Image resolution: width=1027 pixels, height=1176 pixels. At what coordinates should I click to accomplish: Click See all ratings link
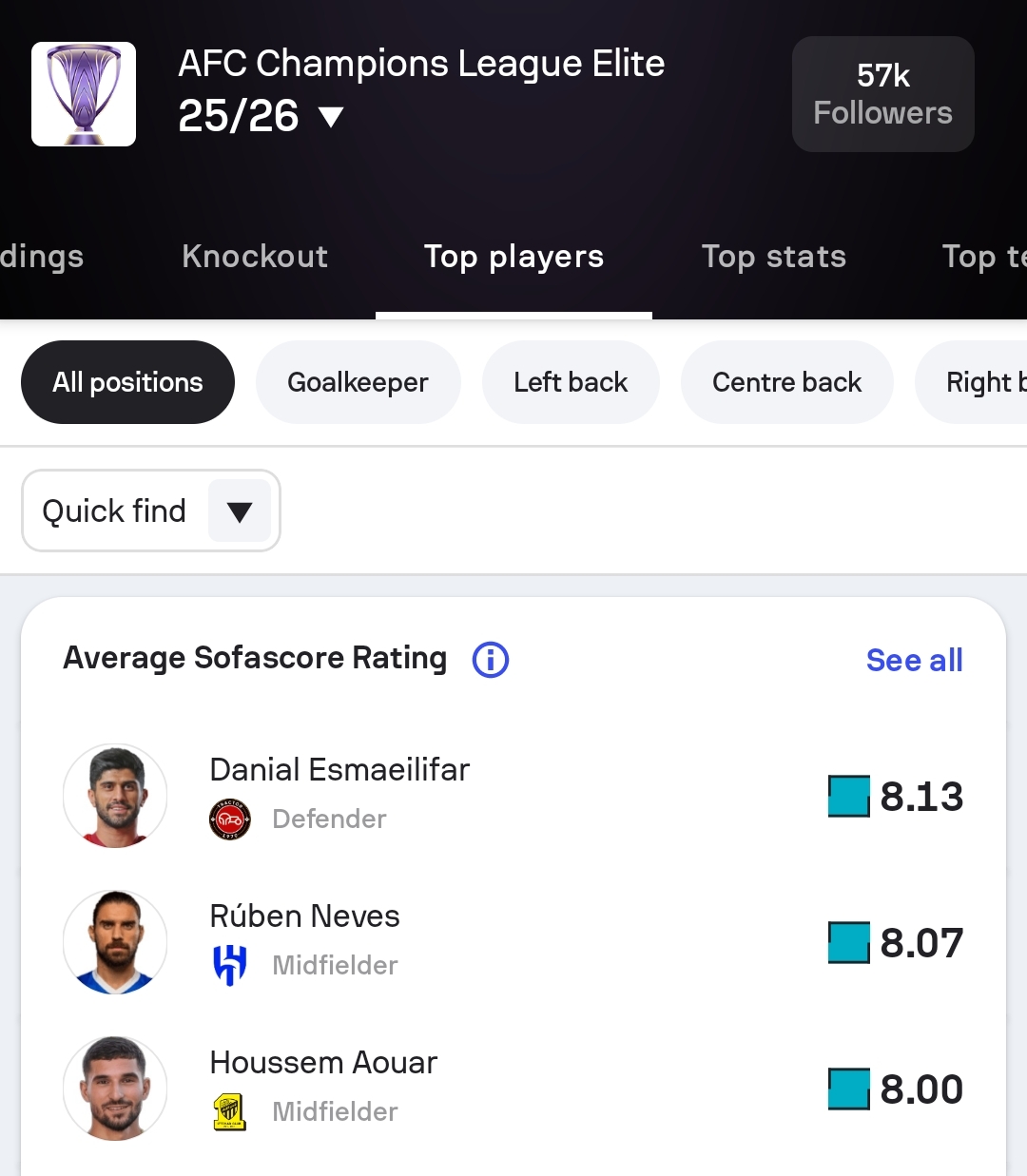tap(914, 660)
